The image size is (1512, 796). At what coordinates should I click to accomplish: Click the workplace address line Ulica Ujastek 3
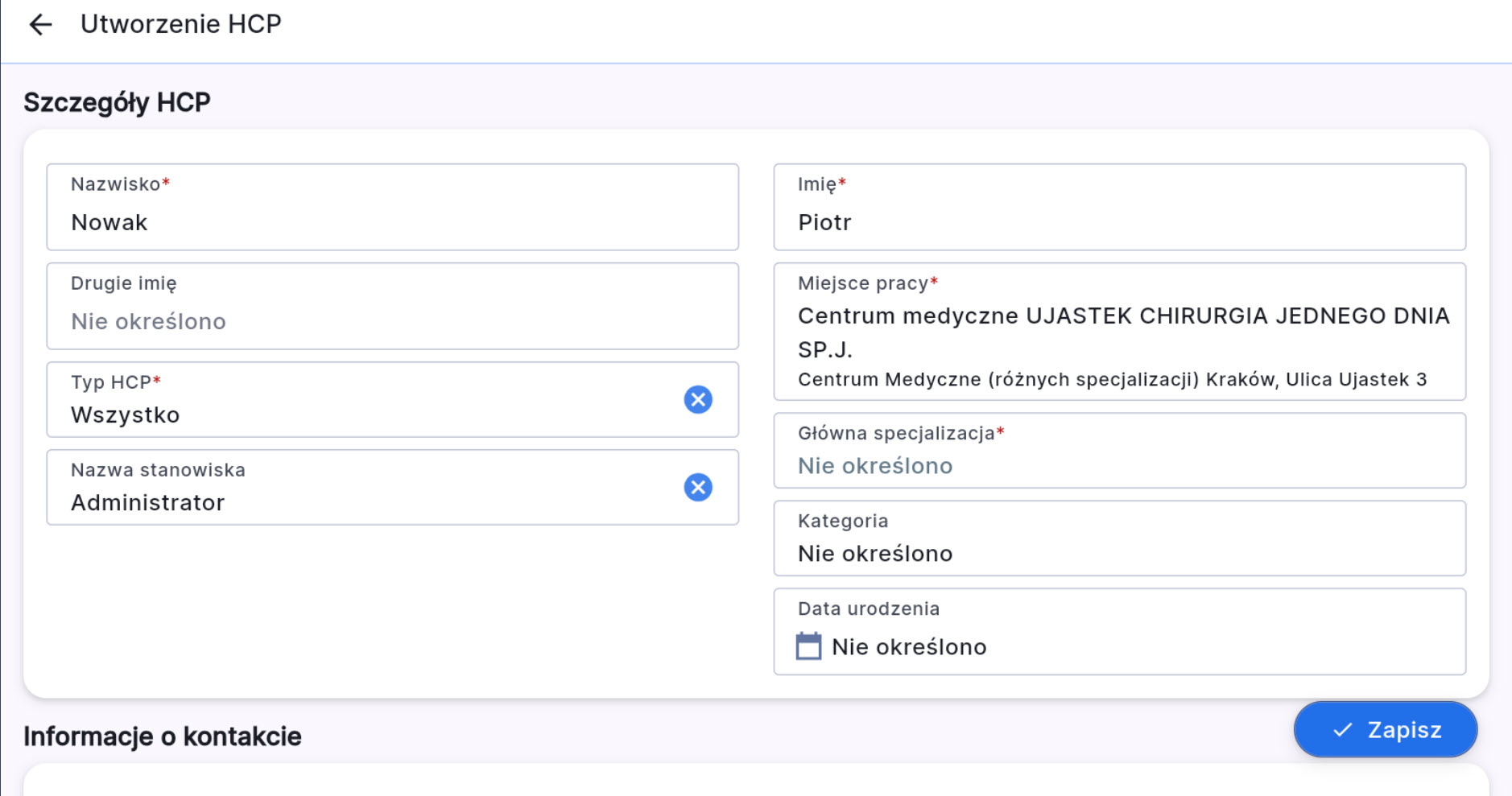[x=1356, y=379]
